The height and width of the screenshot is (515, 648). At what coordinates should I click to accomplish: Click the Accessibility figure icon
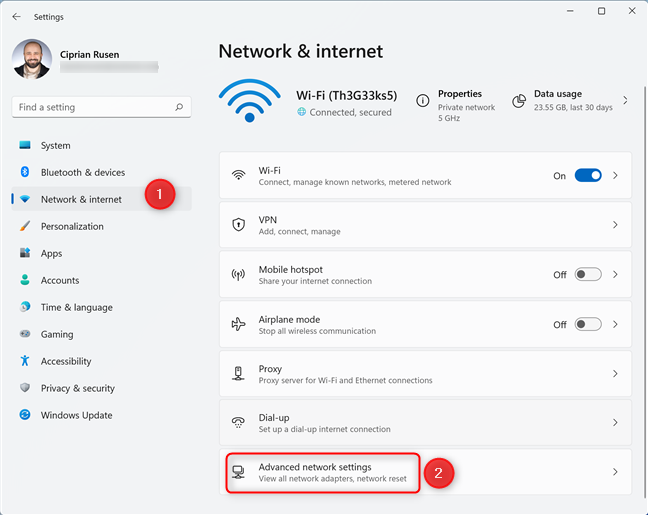click(x=25, y=360)
